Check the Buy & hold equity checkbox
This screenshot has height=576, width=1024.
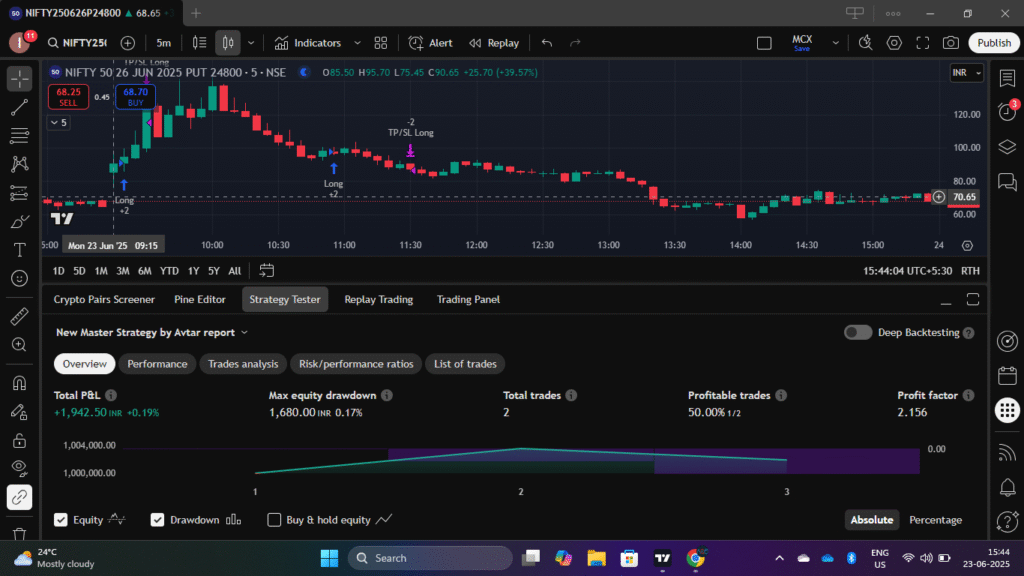coord(274,520)
